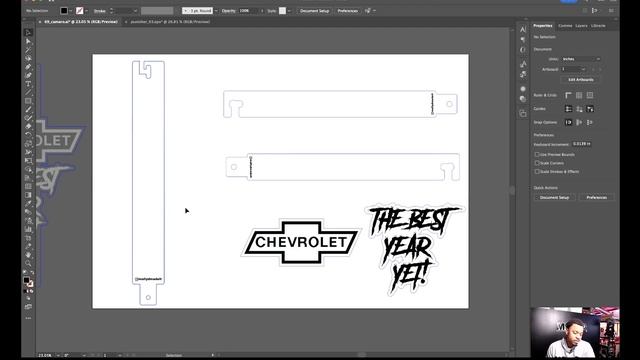Select the Rotate tool

28,135
